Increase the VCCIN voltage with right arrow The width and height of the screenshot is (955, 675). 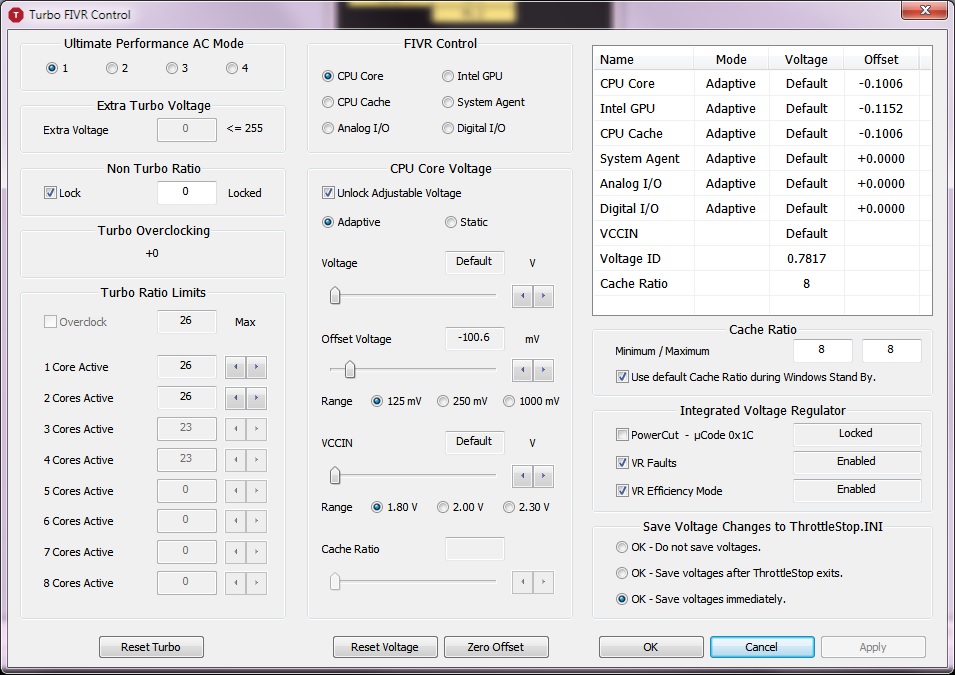coord(543,477)
